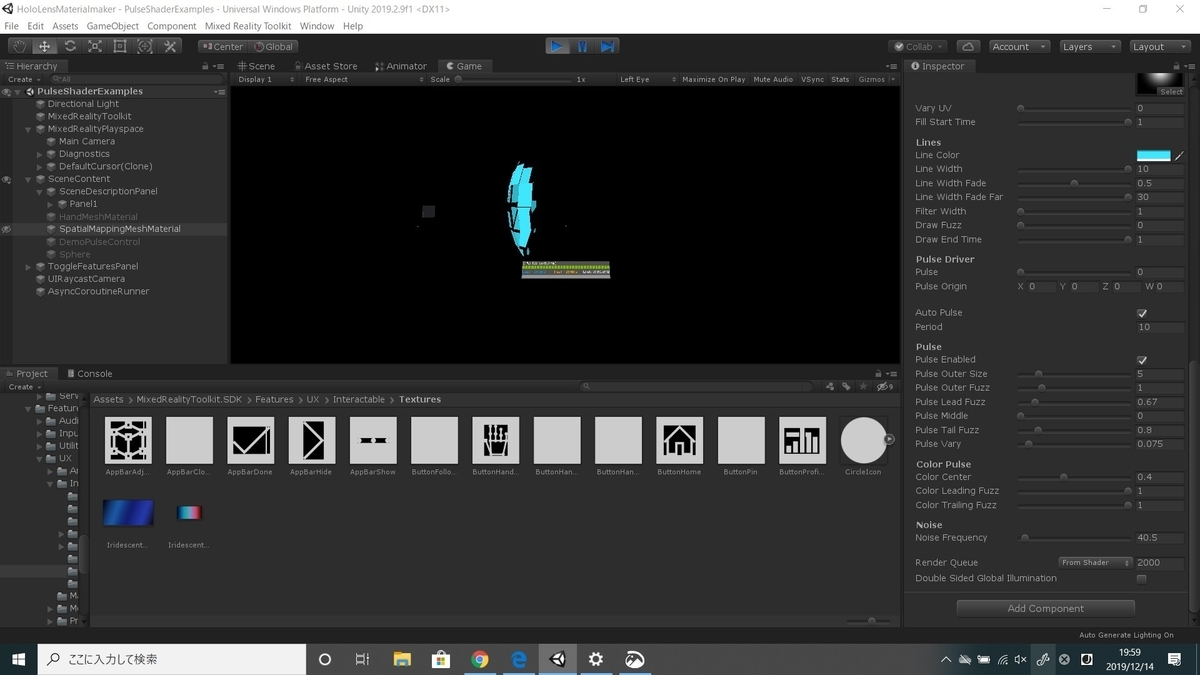Switch to the Console tab
This screenshot has width=1200, height=675.
(x=89, y=374)
